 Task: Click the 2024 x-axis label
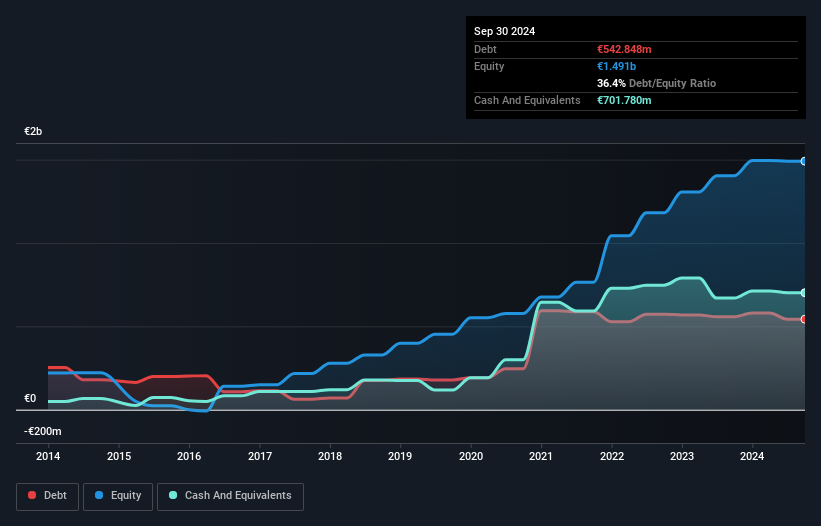coord(752,456)
